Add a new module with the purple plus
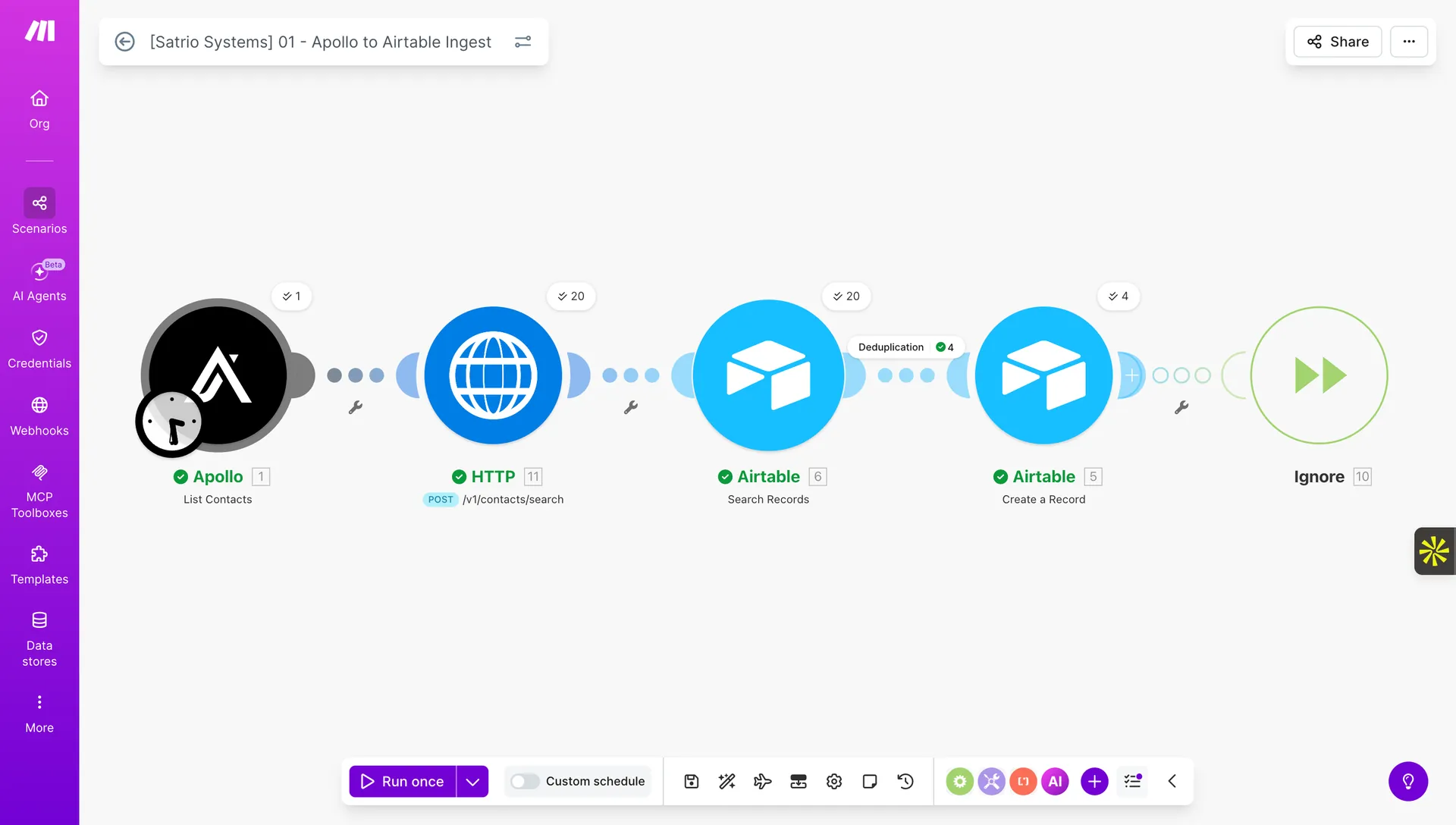Viewport: 1456px width, 825px height. point(1094,781)
